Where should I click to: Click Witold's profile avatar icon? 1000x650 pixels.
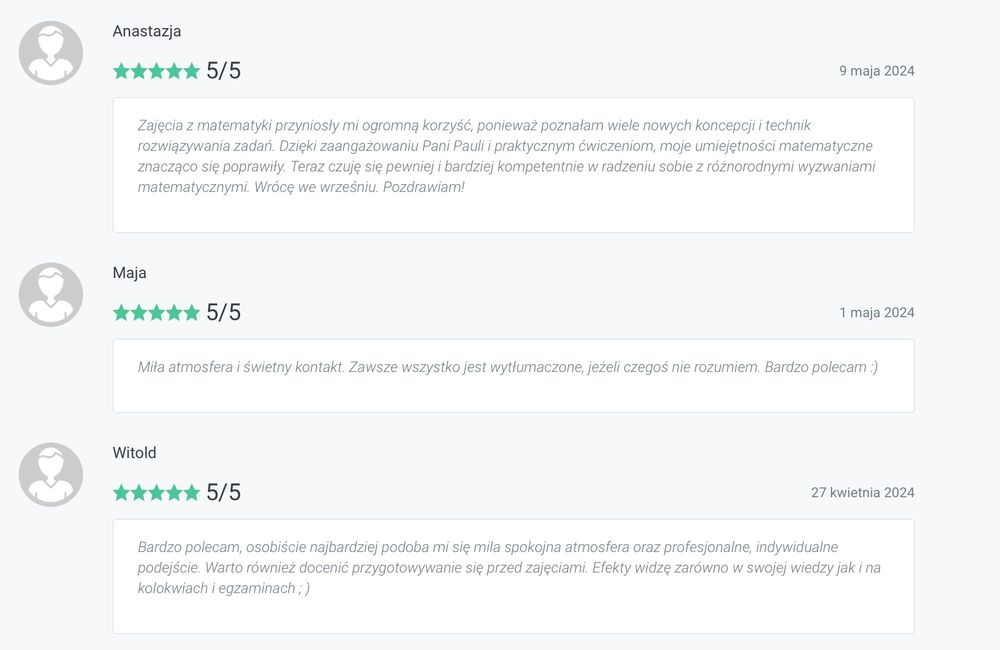(51, 474)
